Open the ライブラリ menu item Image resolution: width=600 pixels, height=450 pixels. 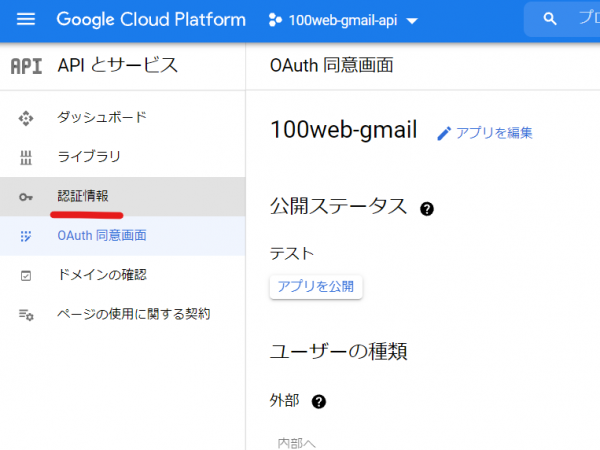click(x=122, y=157)
